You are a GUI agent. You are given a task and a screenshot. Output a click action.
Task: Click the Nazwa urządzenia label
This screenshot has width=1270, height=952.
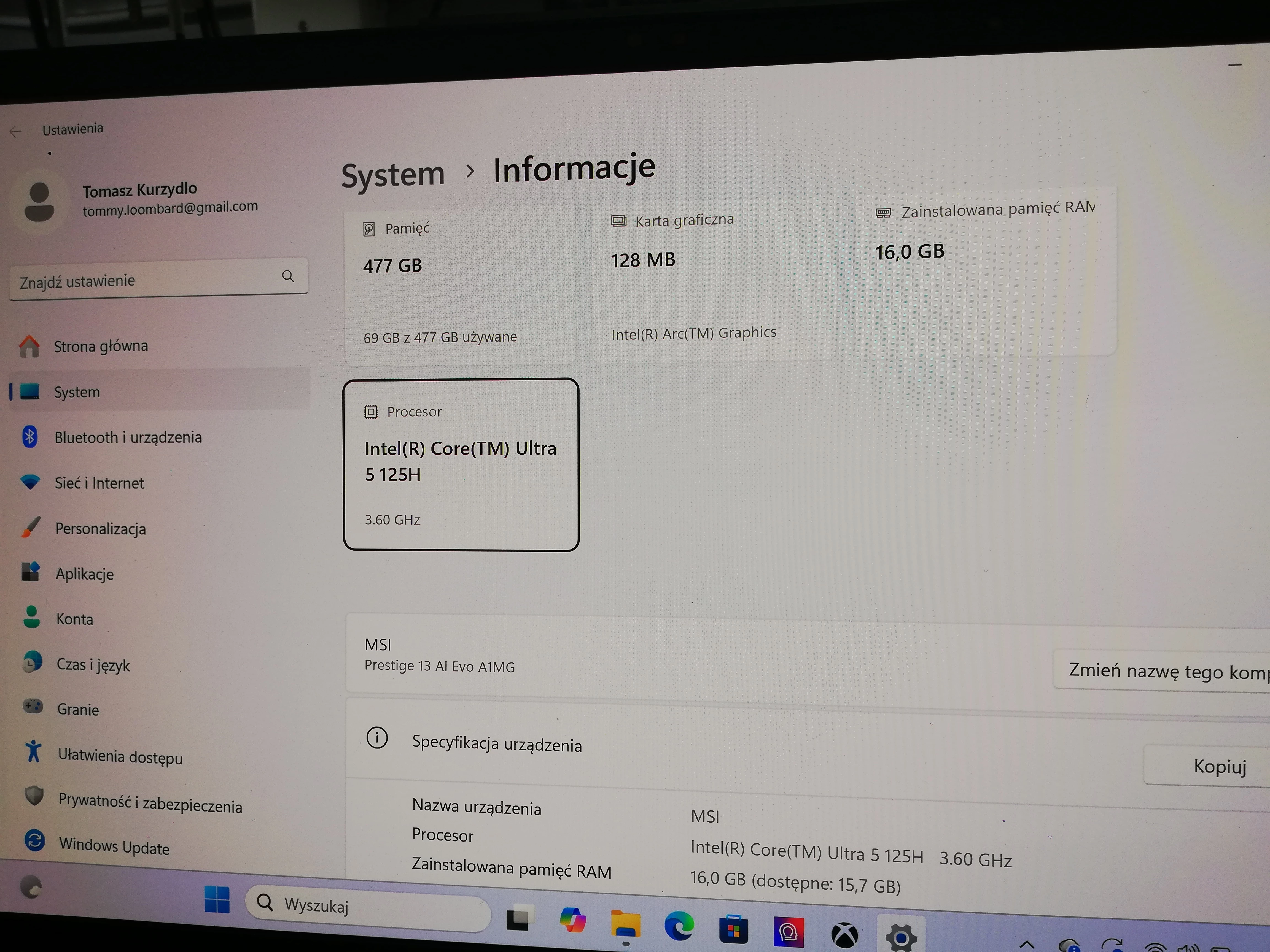click(477, 807)
